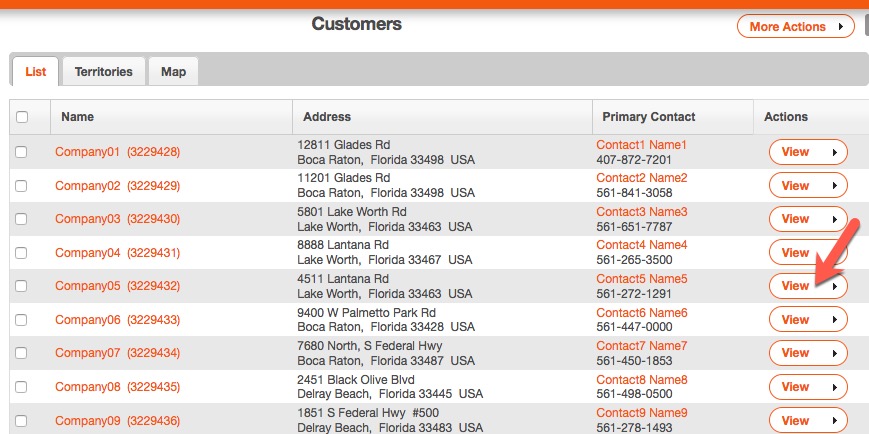
Task: Select the List tab
Action: pos(35,72)
